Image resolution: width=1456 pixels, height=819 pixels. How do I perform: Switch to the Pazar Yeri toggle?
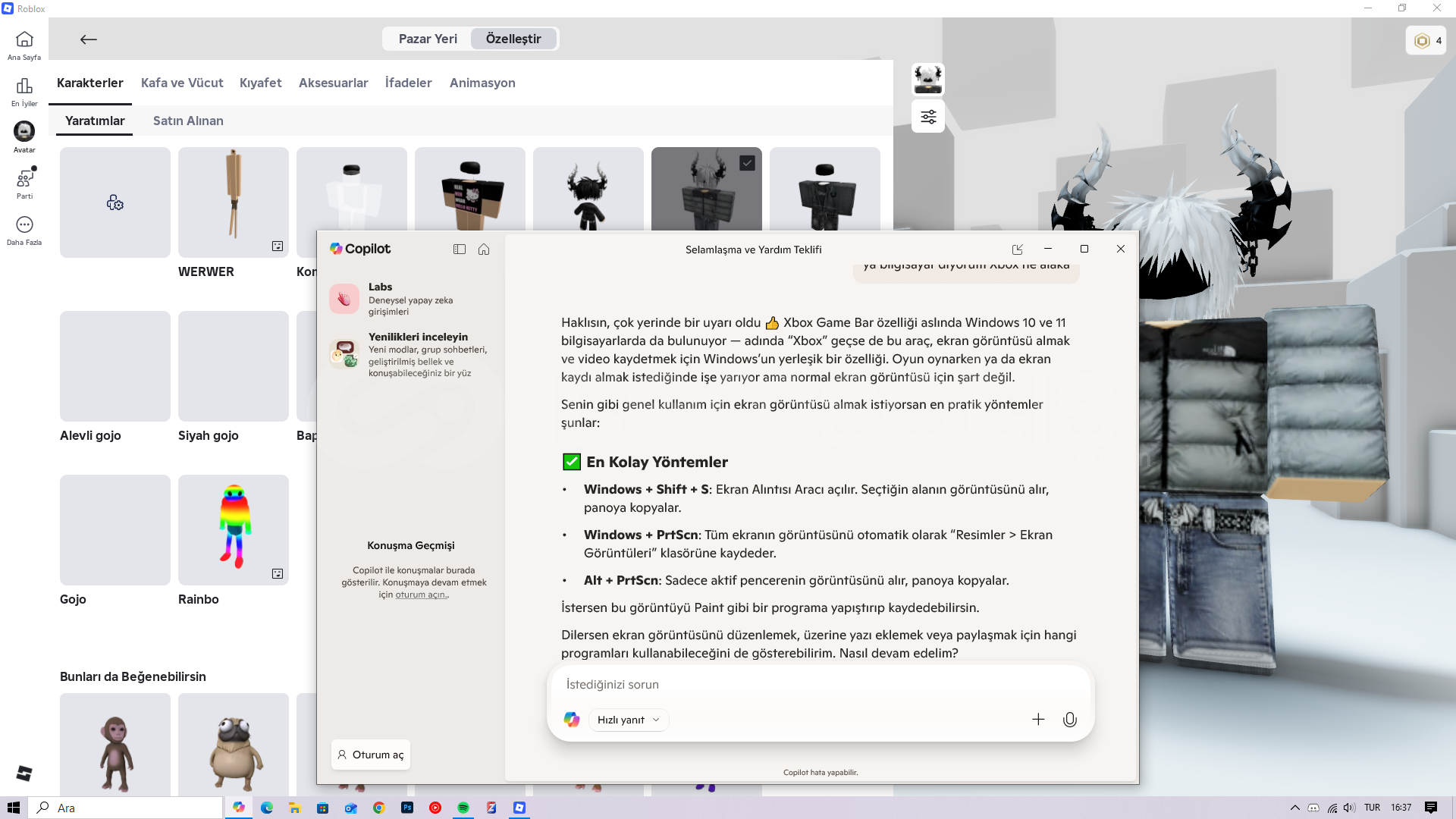pyautogui.click(x=428, y=39)
